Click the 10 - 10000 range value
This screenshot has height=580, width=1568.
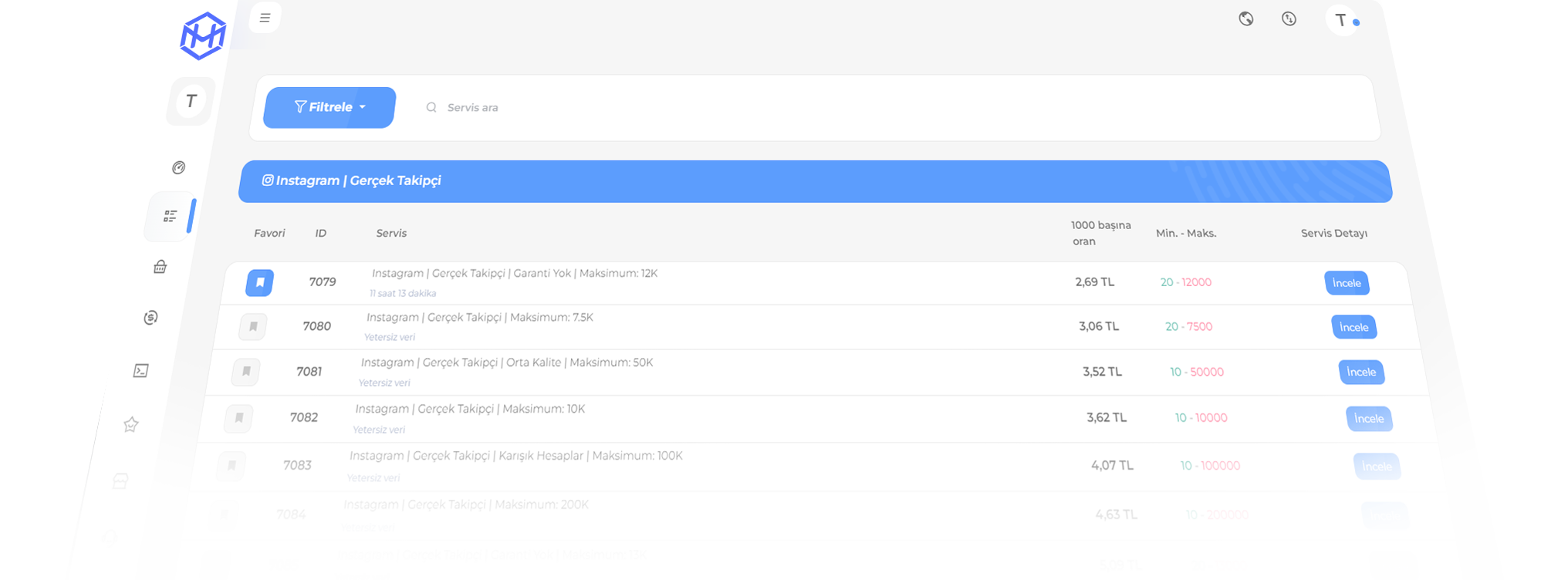click(1201, 418)
